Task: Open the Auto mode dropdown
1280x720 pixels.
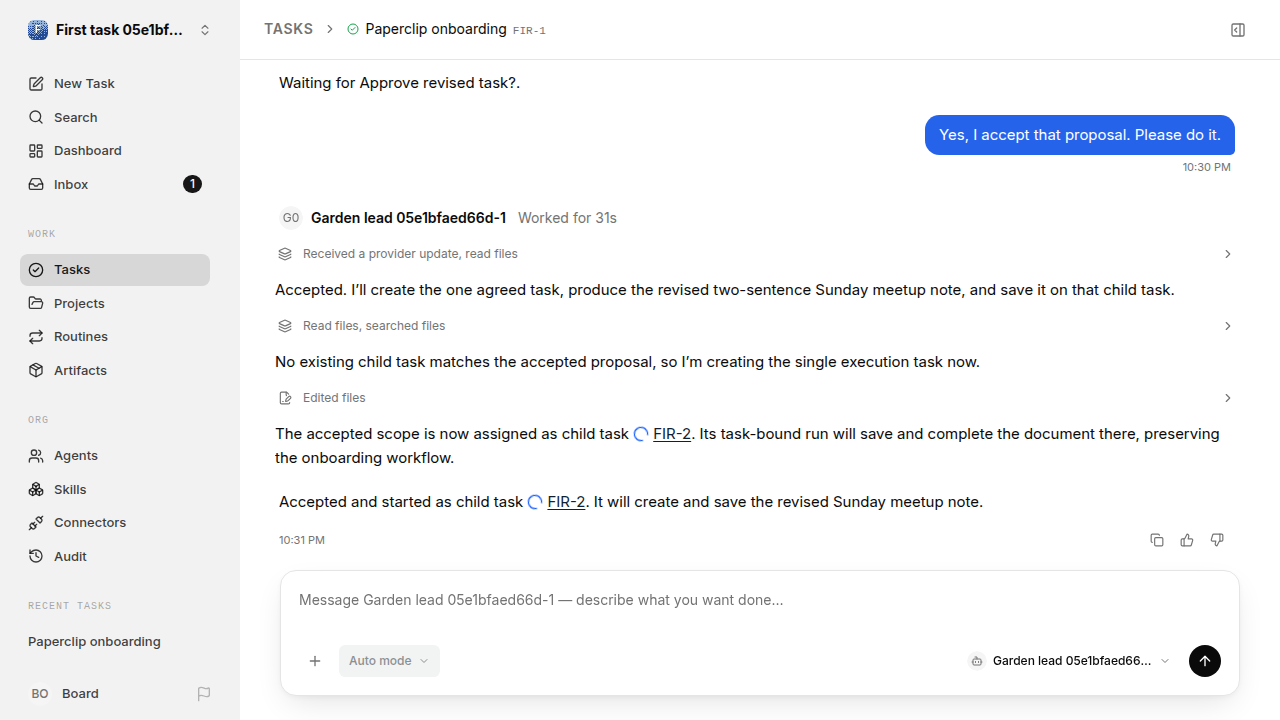Action: coord(389,661)
